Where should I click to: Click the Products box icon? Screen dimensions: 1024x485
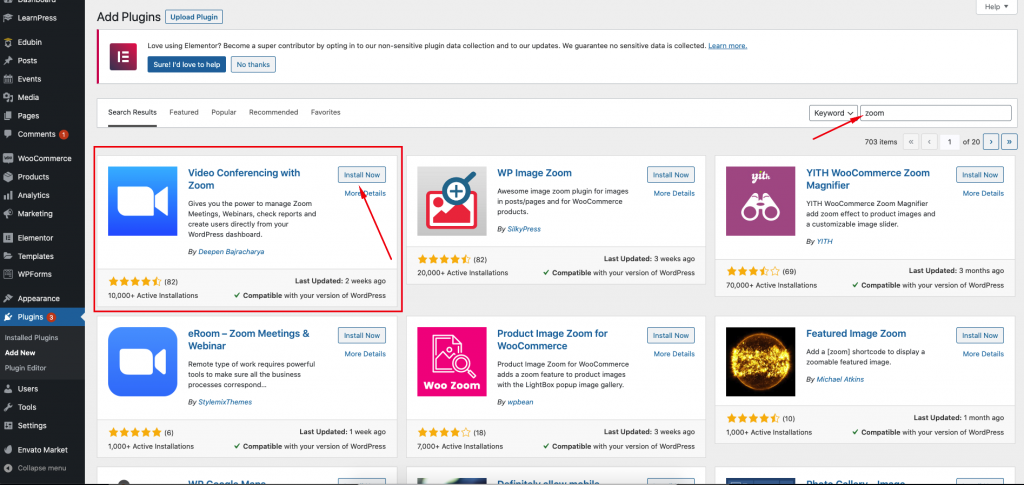click(x=8, y=177)
